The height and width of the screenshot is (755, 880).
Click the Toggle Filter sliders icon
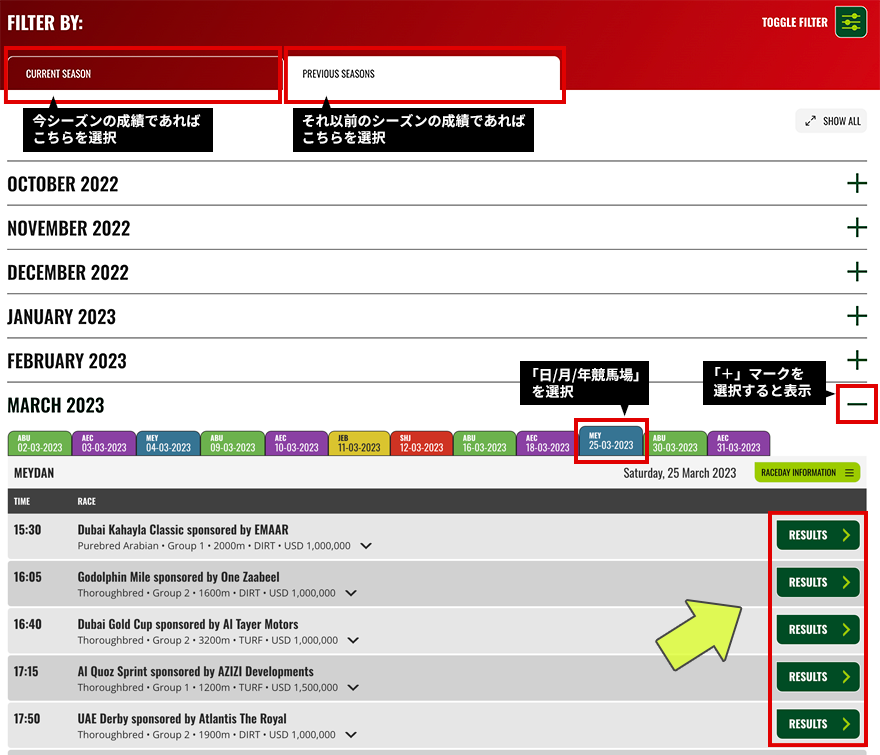tap(851, 22)
